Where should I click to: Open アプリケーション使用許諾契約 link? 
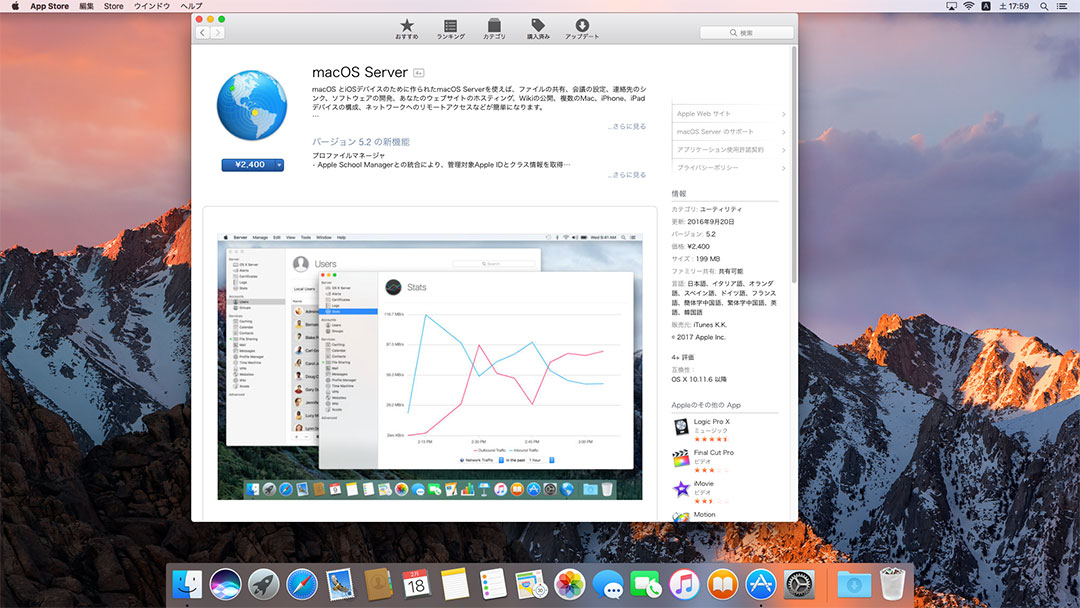point(729,149)
